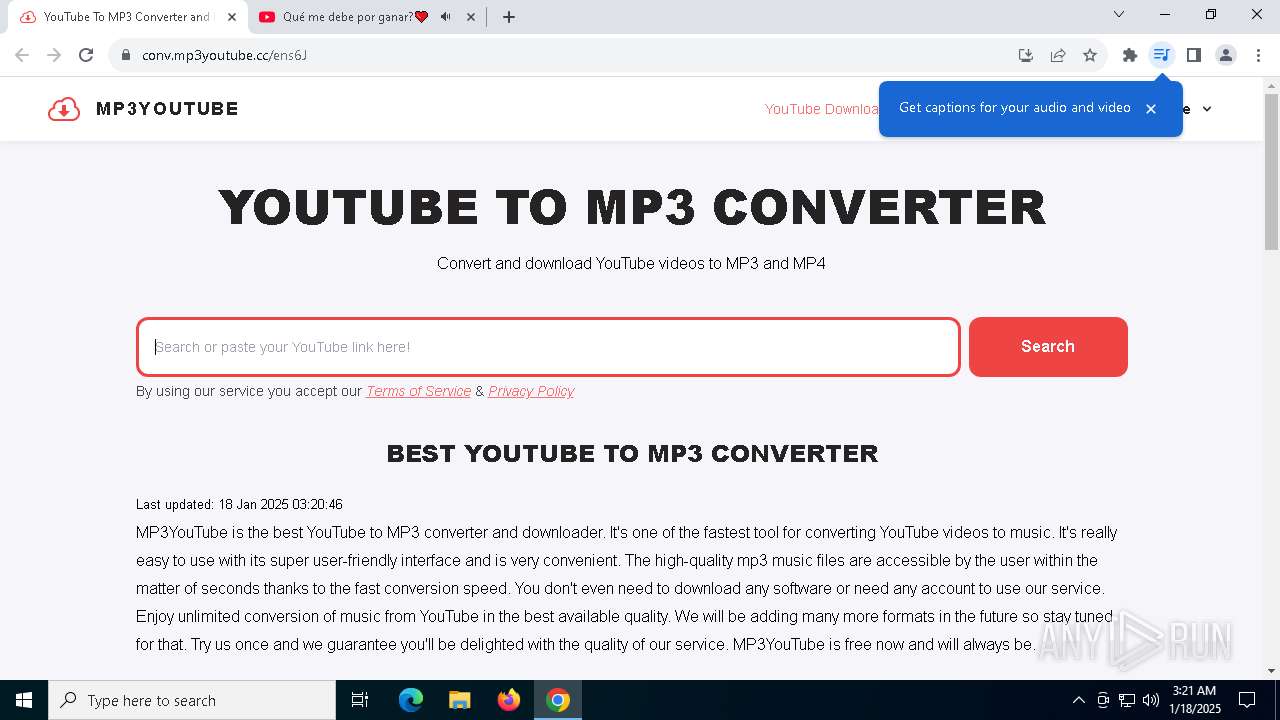Go forward to next page
This screenshot has height=720, width=1280.
coord(54,55)
